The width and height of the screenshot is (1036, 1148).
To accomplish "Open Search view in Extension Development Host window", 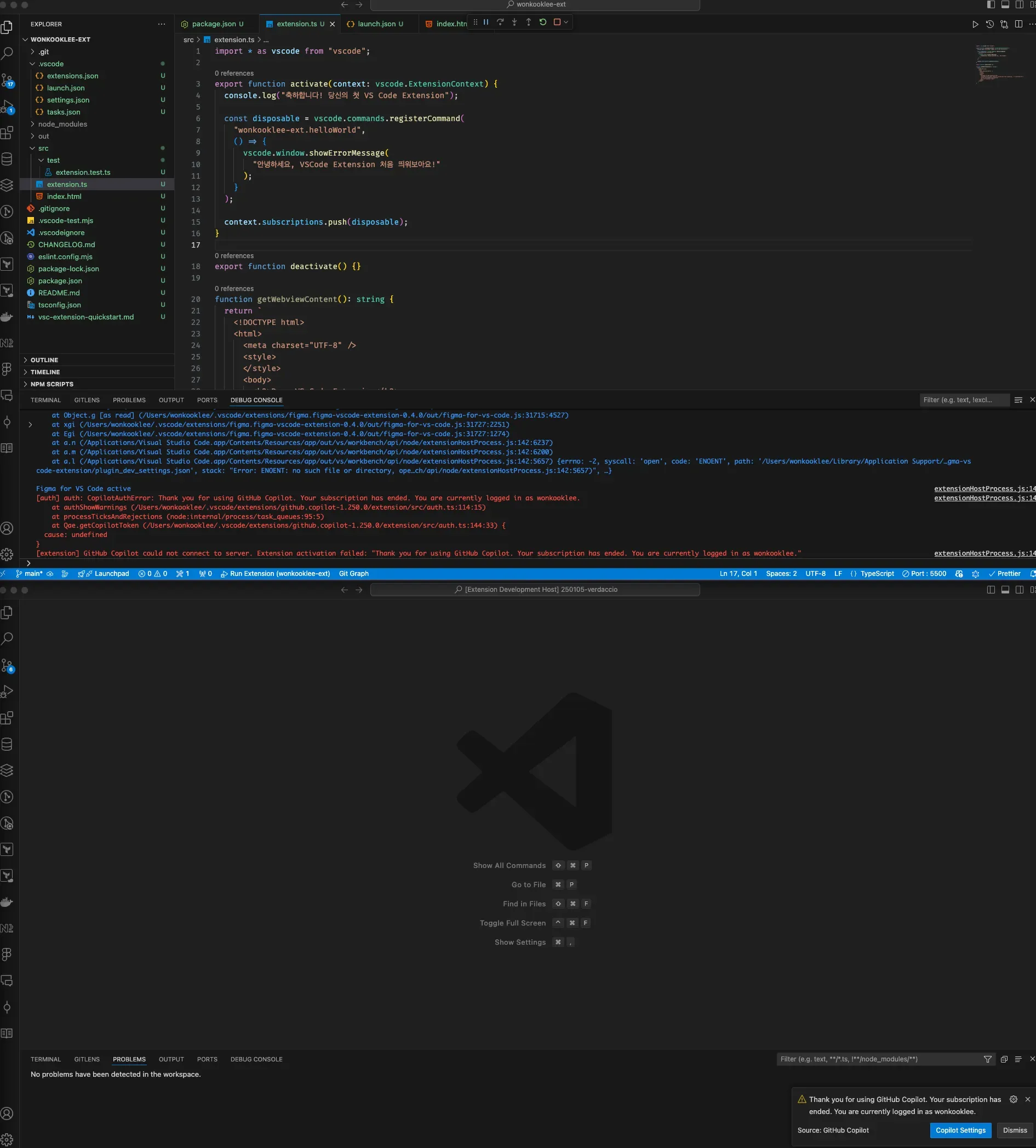I will (8, 638).
